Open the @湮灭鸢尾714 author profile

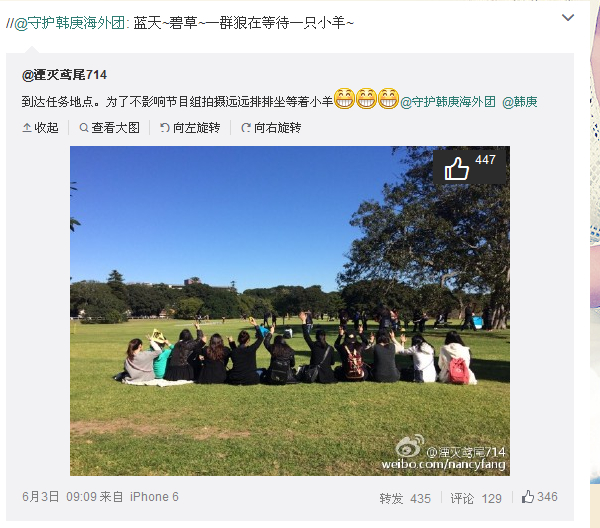[x=64, y=75]
